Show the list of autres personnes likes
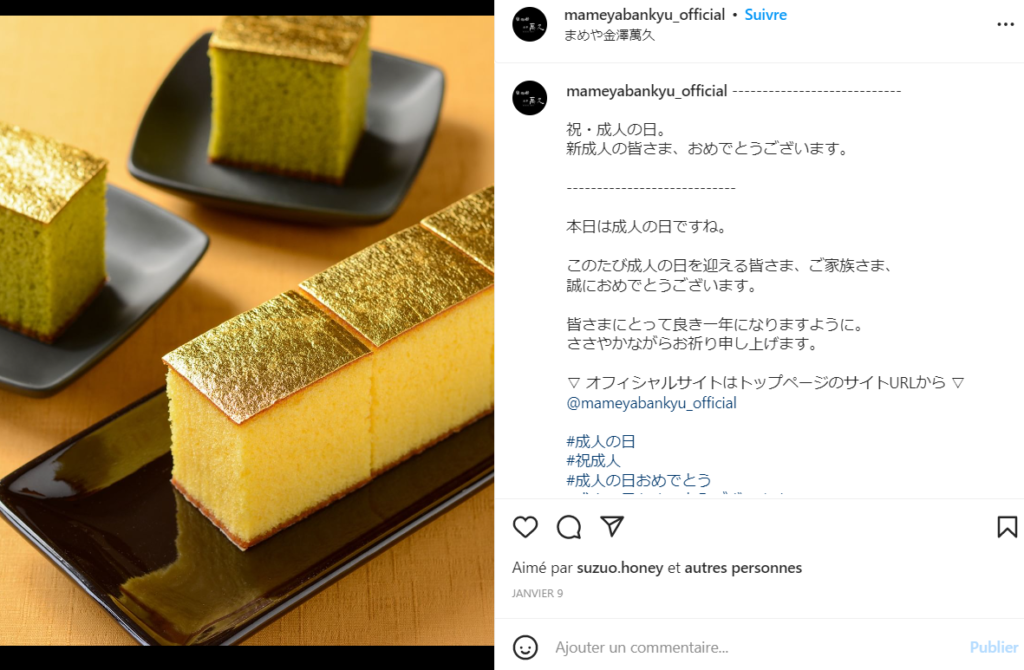 [743, 568]
